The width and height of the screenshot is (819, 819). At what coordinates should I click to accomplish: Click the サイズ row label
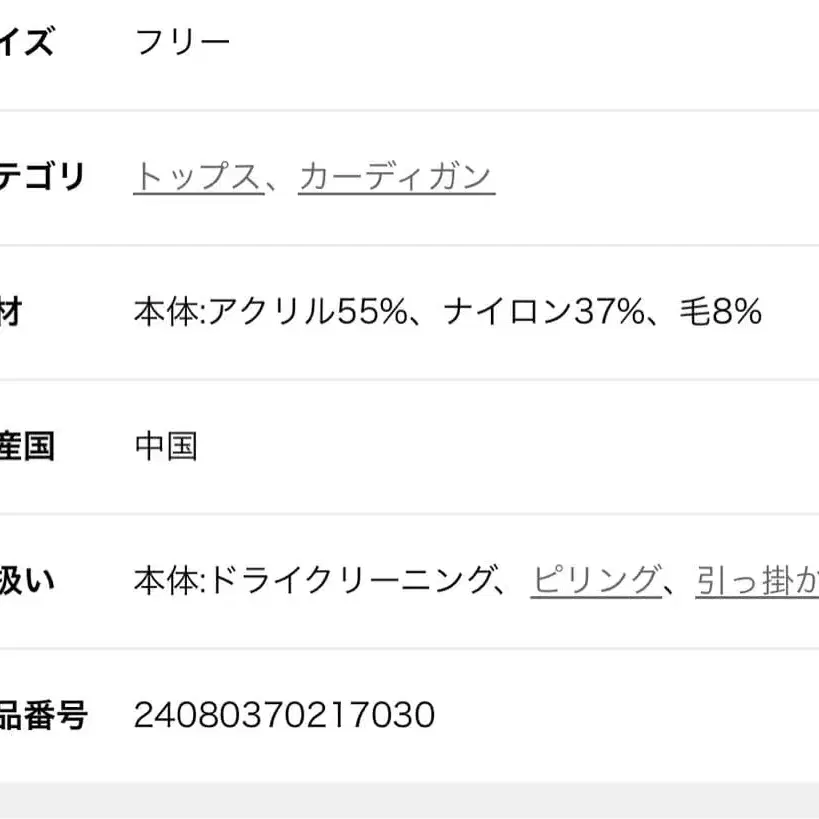pos(26,42)
